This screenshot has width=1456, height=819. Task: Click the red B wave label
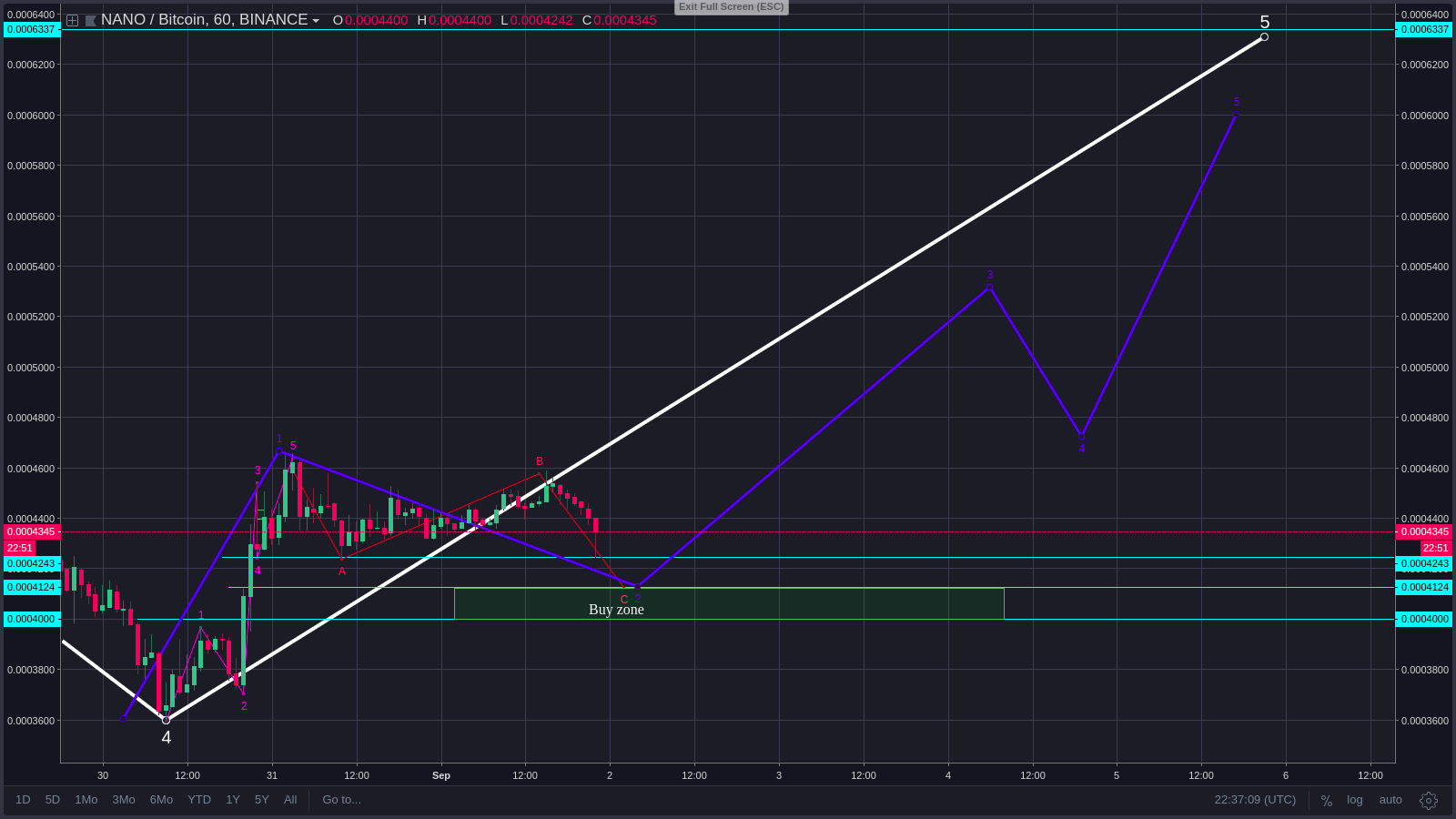(x=540, y=461)
